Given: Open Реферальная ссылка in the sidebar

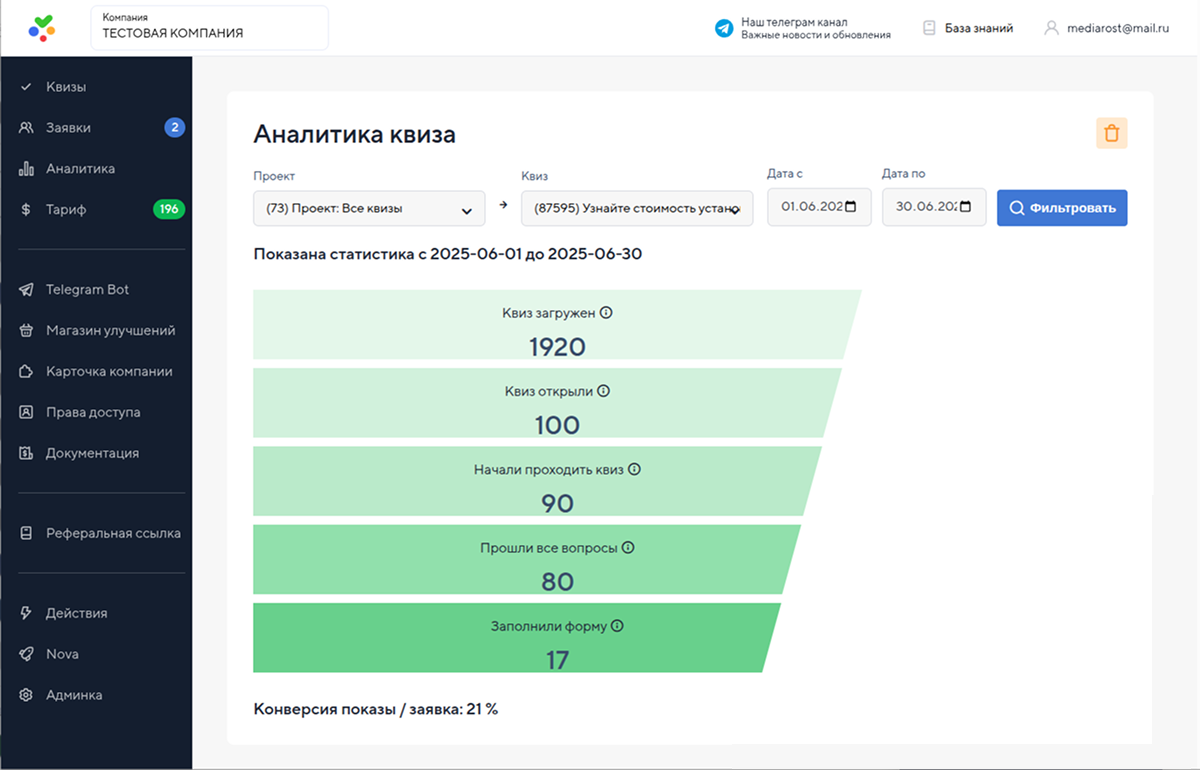Looking at the screenshot, I should 112,534.
